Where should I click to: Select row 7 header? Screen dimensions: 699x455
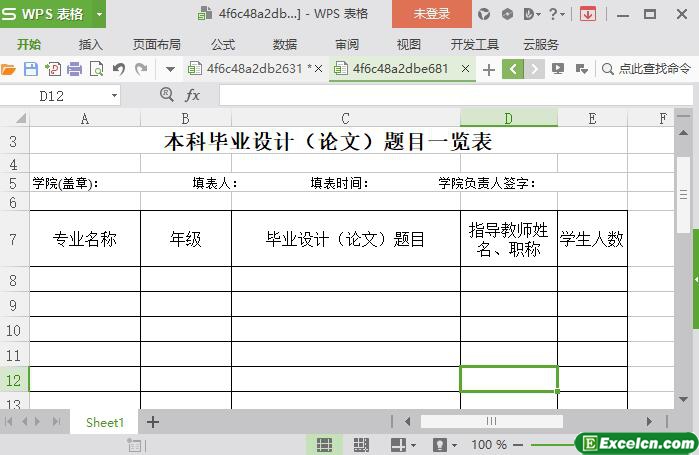pos(13,239)
